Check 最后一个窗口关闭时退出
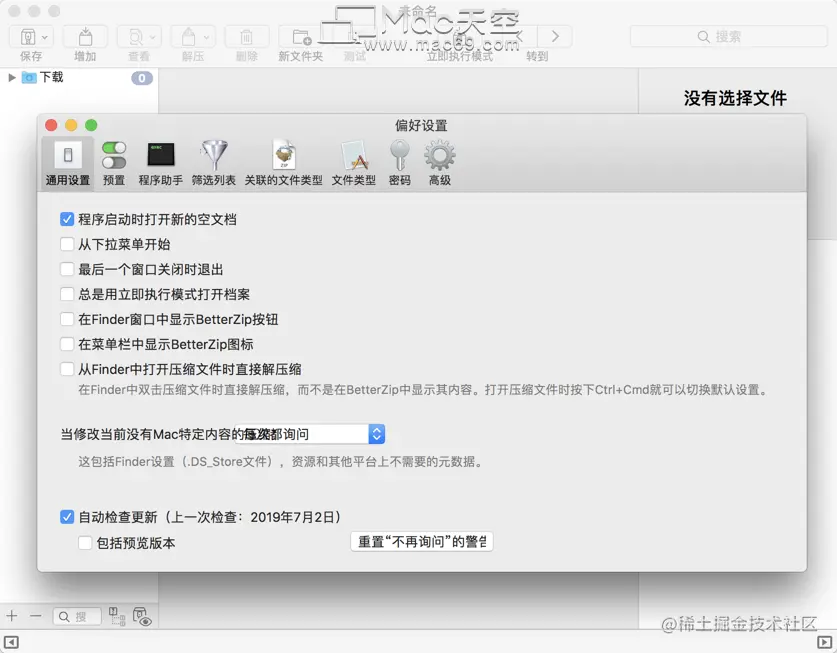The image size is (837, 653). coord(67,269)
